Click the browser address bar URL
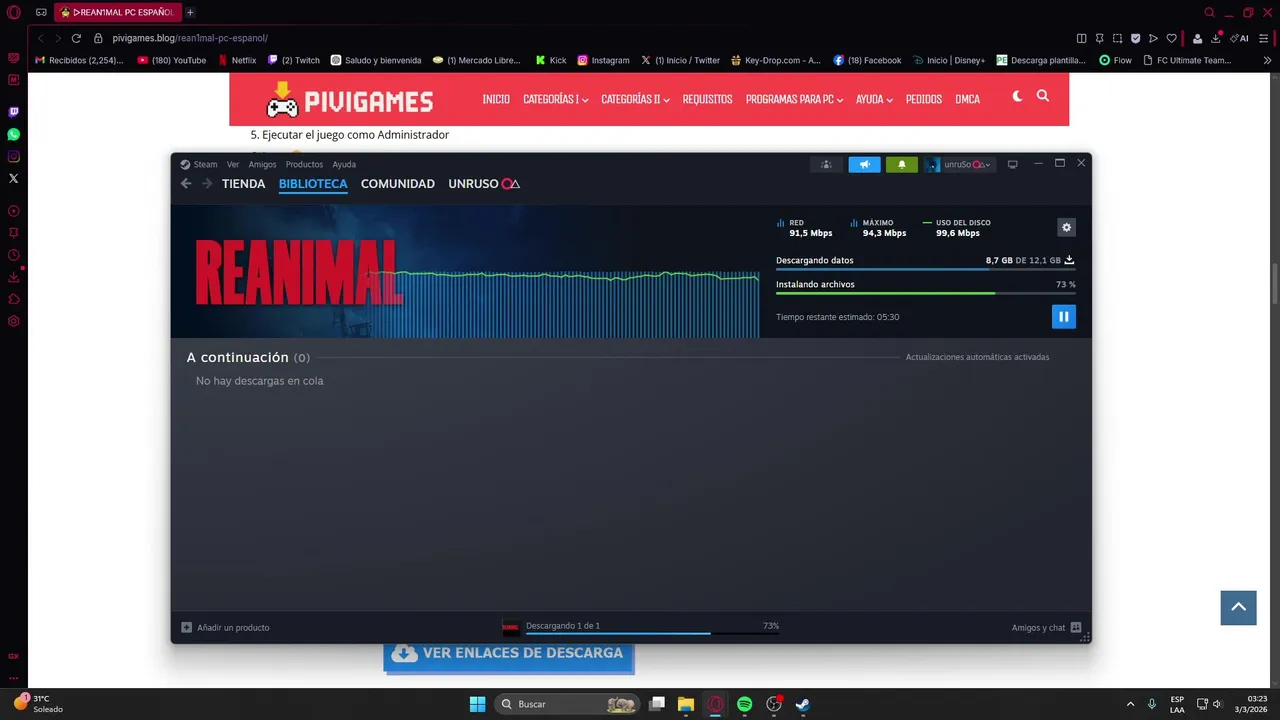This screenshot has height=720, width=1280. click(190, 38)
